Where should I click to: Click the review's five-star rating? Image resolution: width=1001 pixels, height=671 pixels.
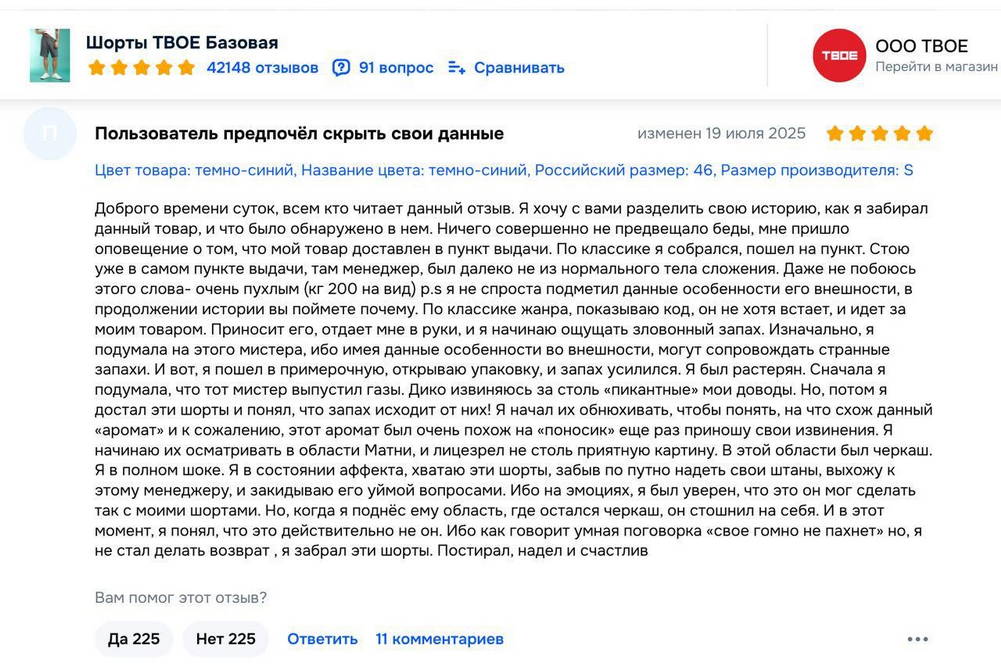coord(880,133)
